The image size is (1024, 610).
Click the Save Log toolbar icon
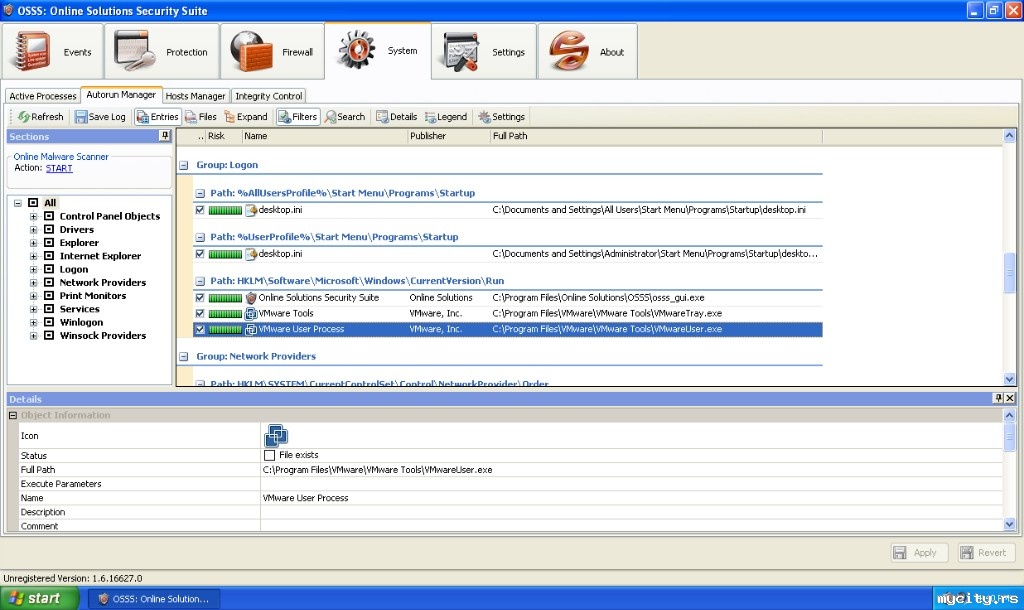tap(81, 117)
